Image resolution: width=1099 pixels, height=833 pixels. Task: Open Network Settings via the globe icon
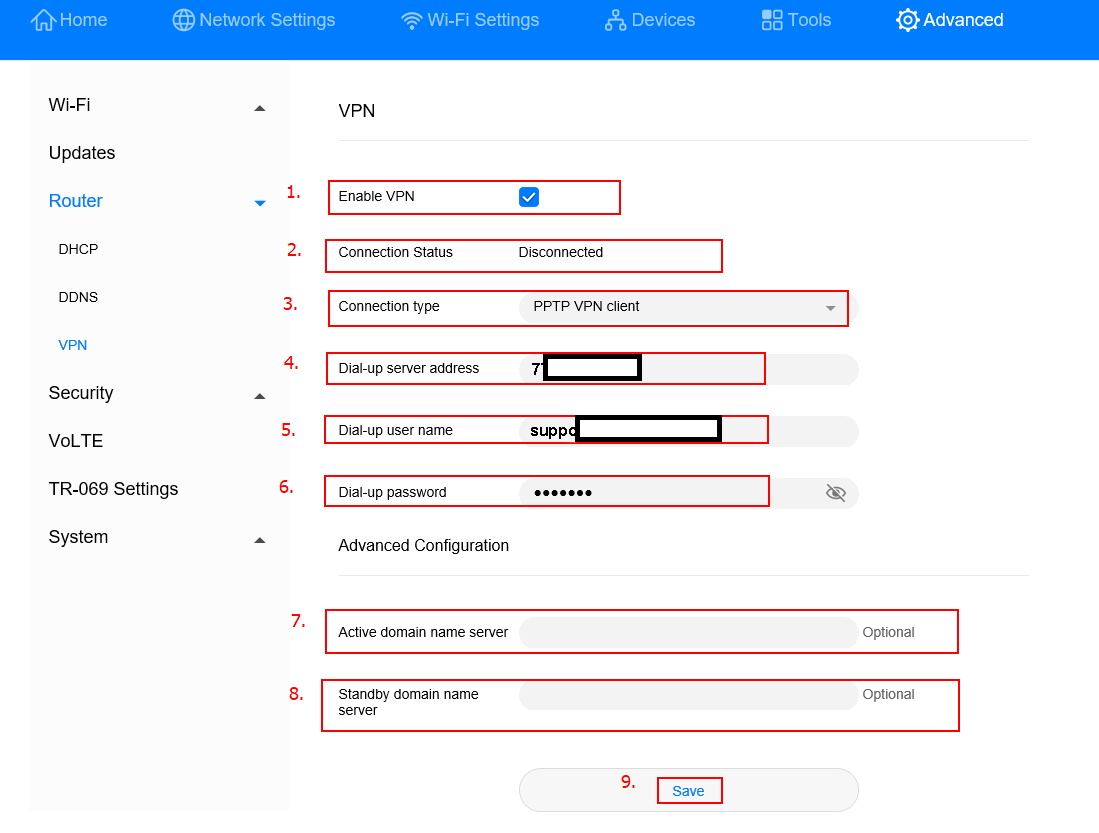tap(183, 19)
